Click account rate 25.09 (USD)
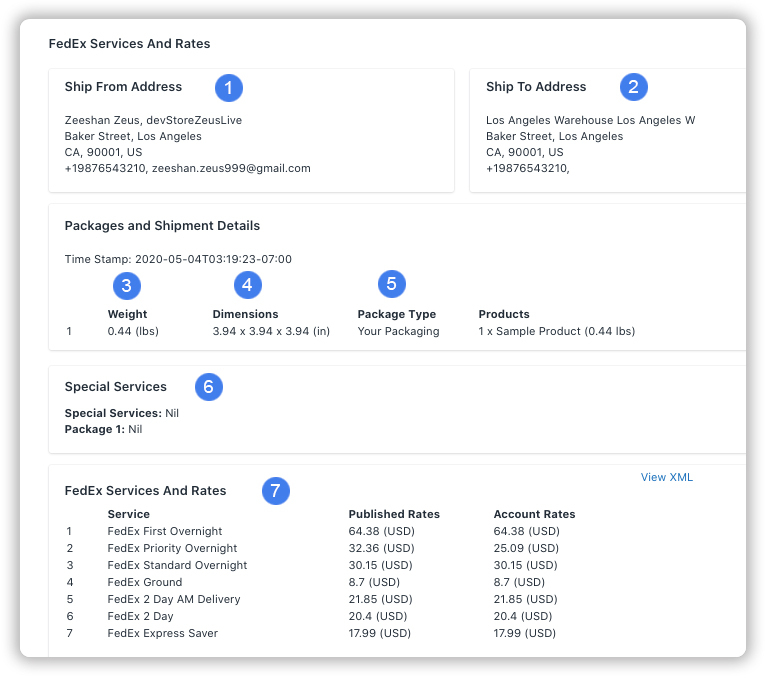The width and height of the screenshot is (765, 678). point(526,548)
